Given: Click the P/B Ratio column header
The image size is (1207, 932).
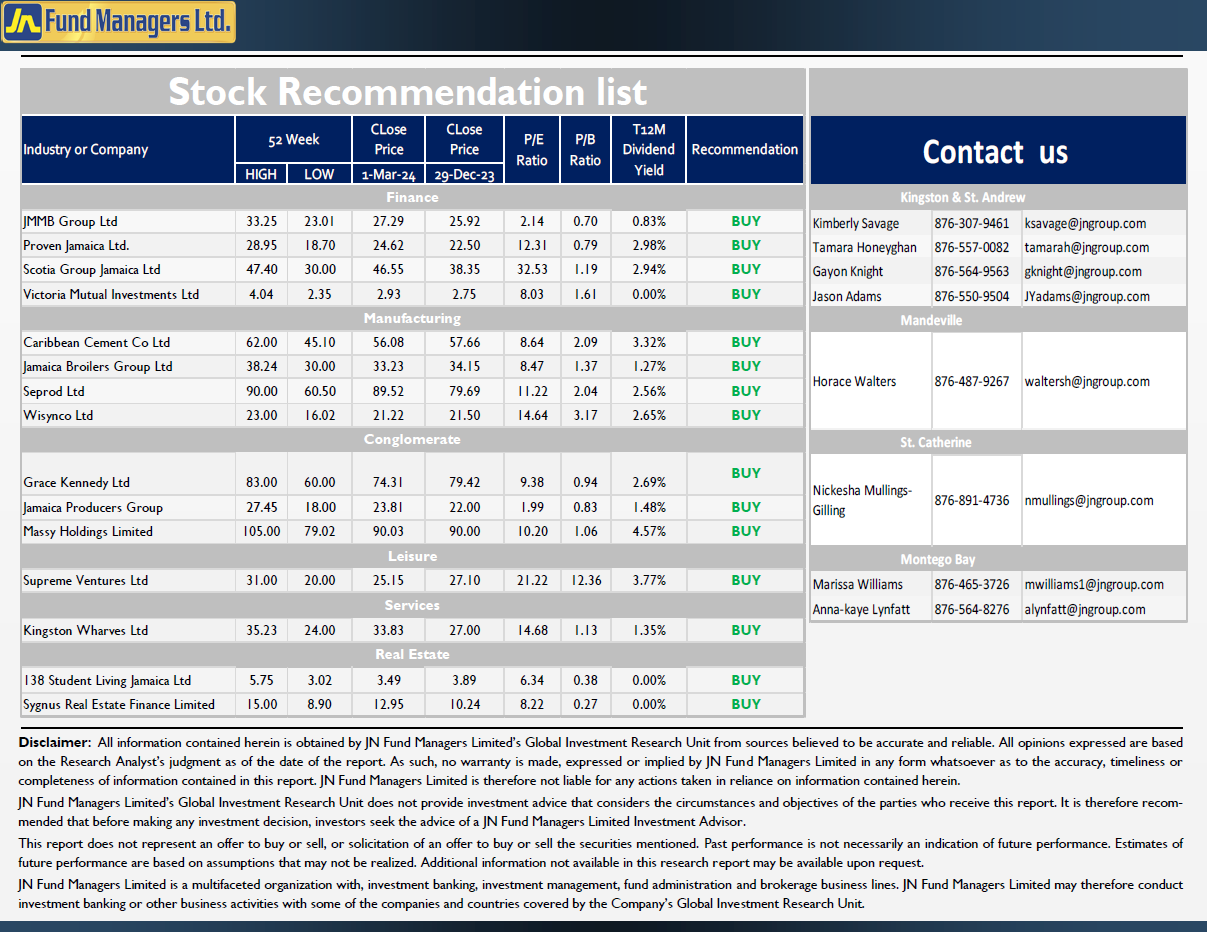Looking at the screenshot, I should point(585,150).
